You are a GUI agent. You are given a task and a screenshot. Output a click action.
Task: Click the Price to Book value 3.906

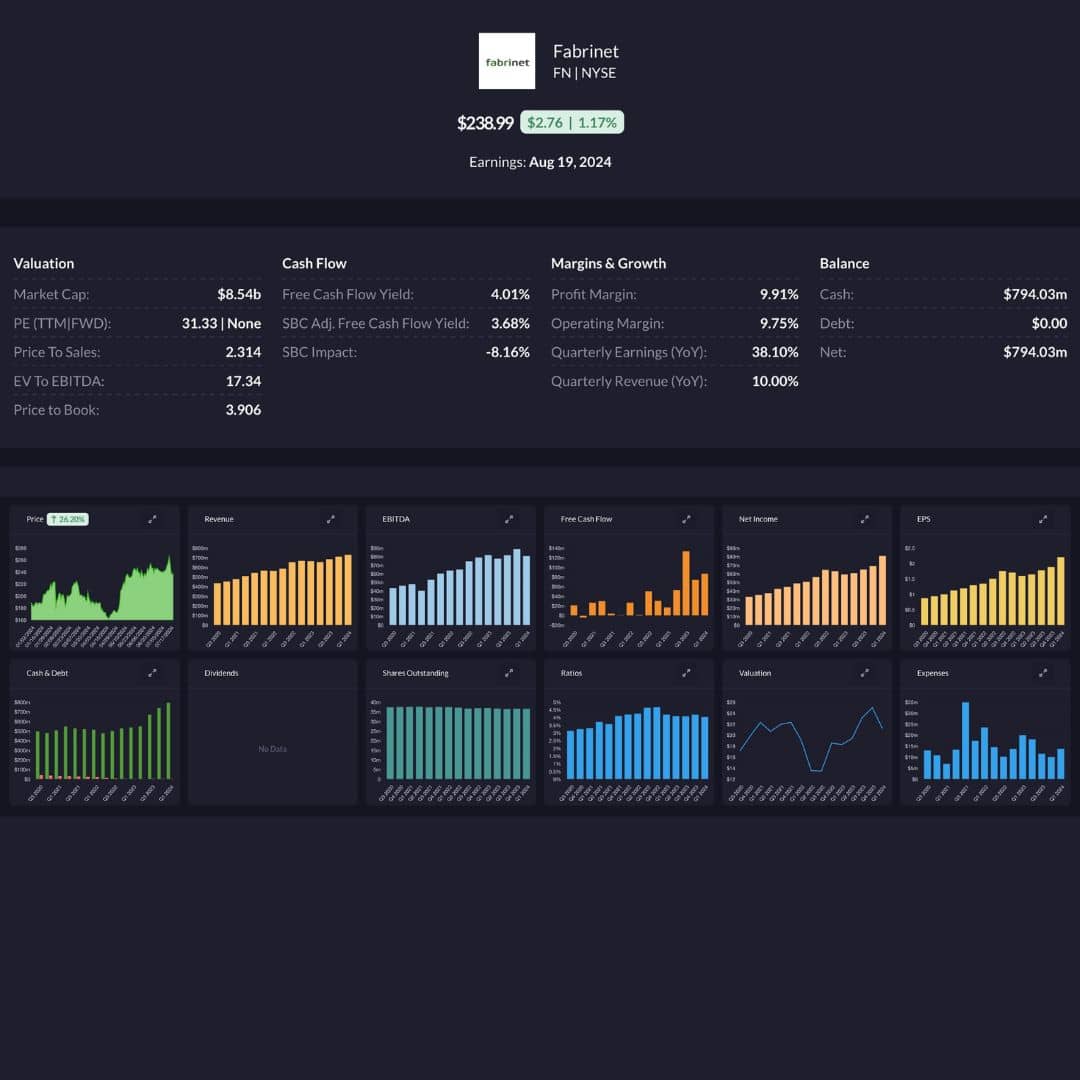click(x=243, y=411)
